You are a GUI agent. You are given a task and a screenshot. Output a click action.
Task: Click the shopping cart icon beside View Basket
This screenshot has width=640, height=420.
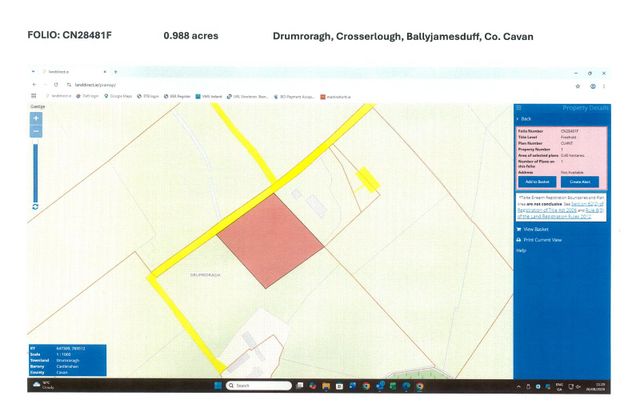[519, 229]
